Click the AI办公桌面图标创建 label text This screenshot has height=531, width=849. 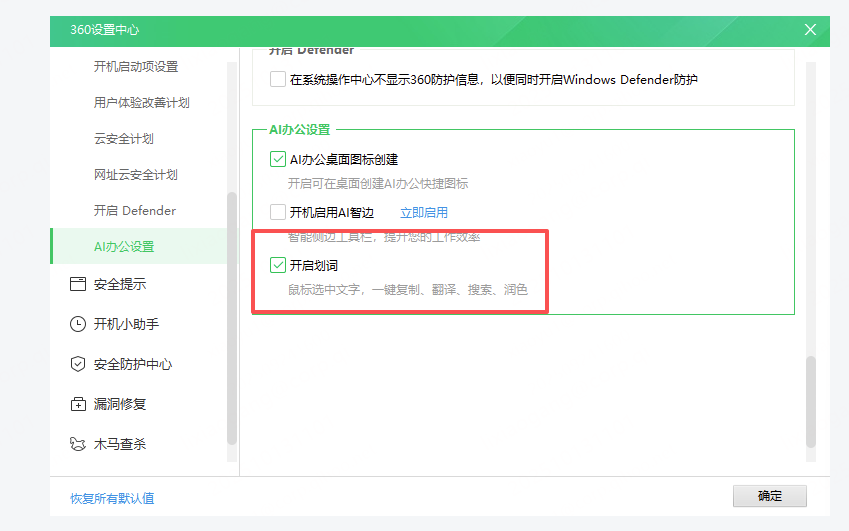[344, 160]
